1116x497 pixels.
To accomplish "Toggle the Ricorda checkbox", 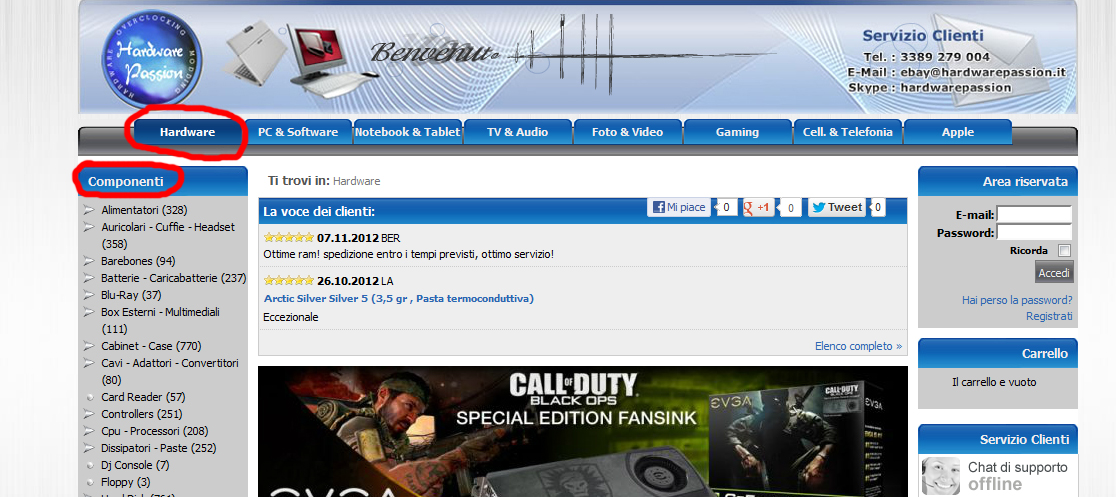I will coord(1065,250).
